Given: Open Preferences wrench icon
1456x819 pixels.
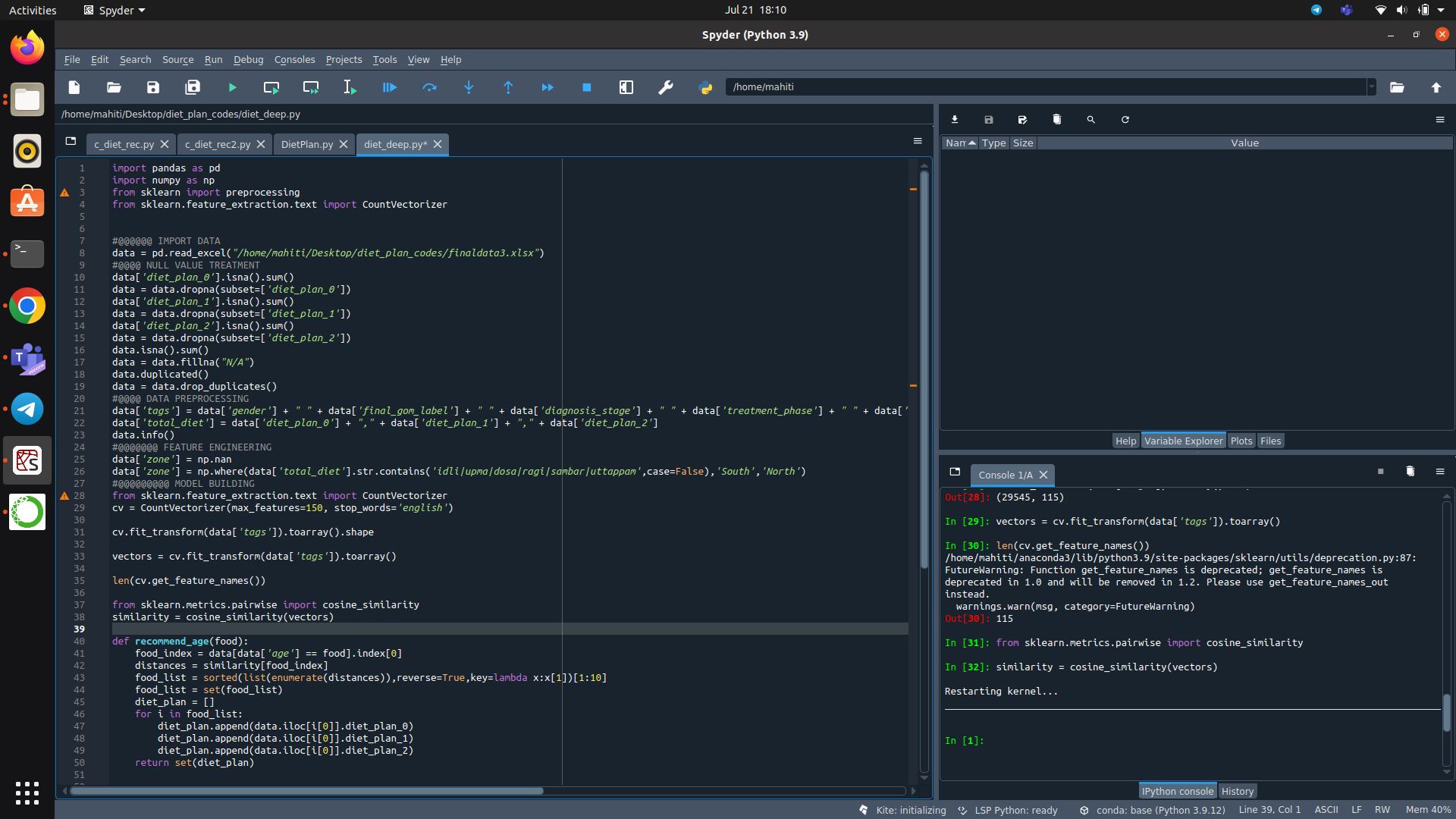Looking at the screenshot, I should click(x=666, y=87).
